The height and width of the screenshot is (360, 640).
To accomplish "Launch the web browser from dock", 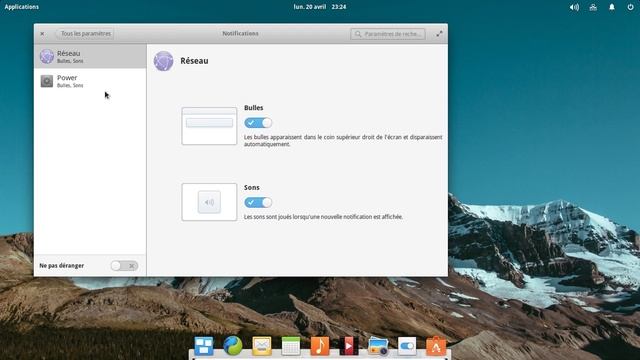I will [233, 346].
